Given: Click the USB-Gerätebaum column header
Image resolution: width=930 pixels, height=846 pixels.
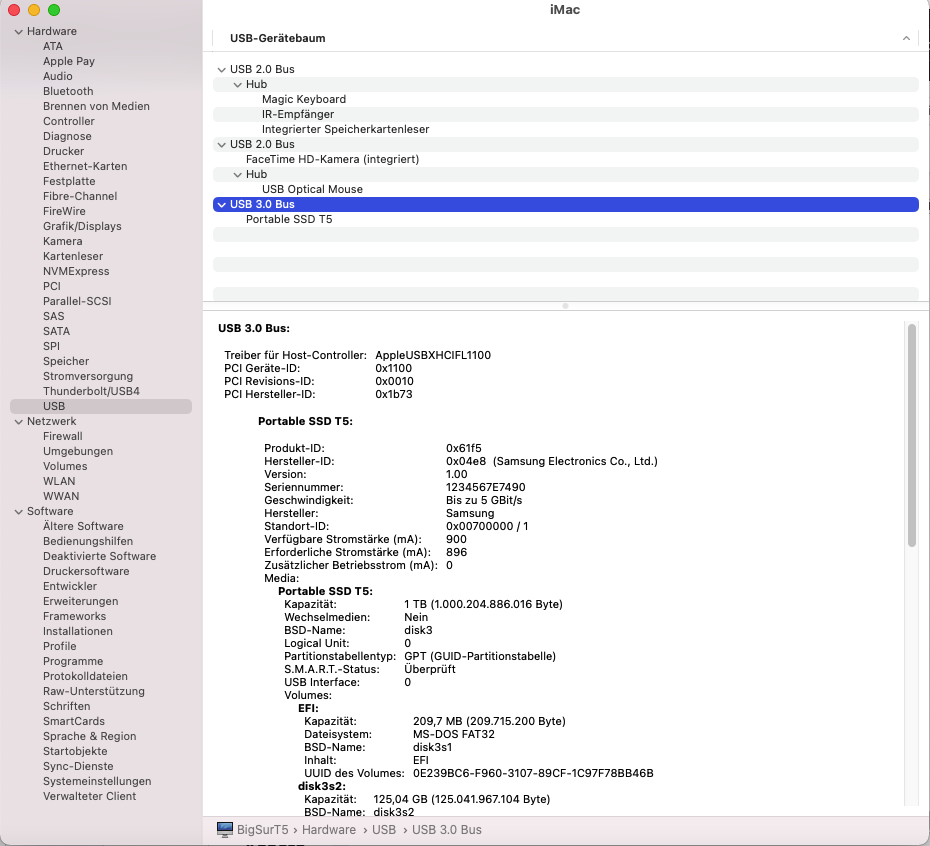Looking at the screenshot, I should [x=278, y=38].
